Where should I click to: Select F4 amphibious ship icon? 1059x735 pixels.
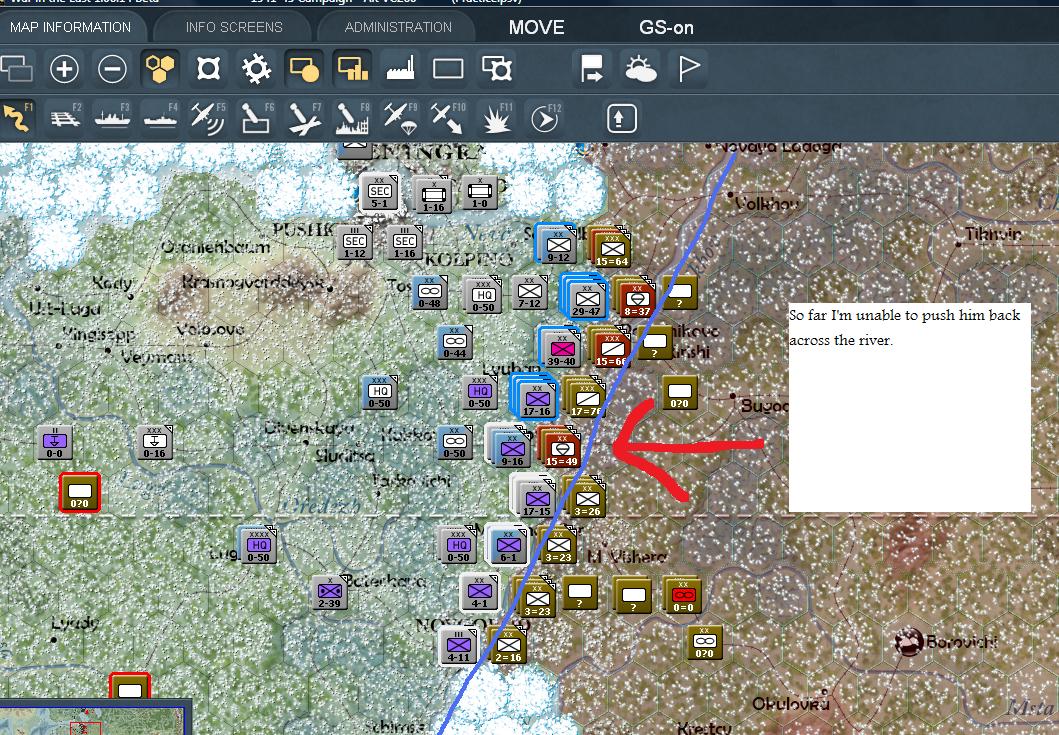click(160, 118)
